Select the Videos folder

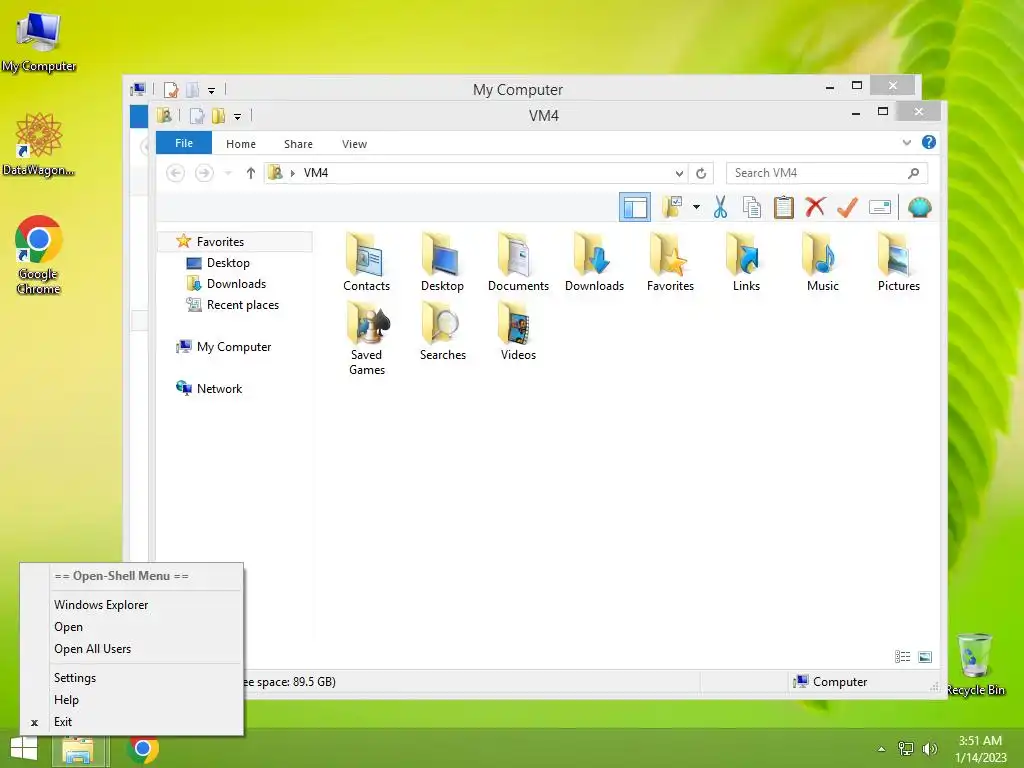519,332
